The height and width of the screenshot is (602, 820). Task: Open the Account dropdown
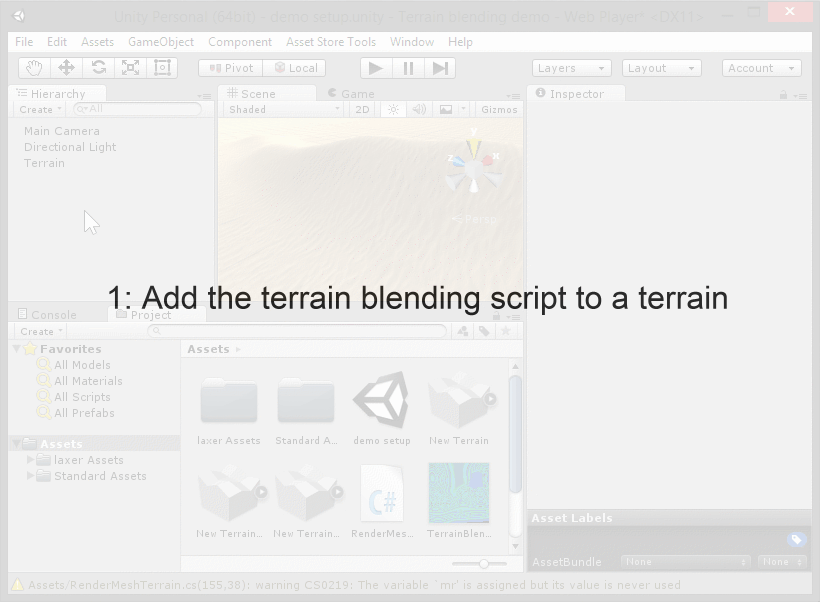pos(761,68)
